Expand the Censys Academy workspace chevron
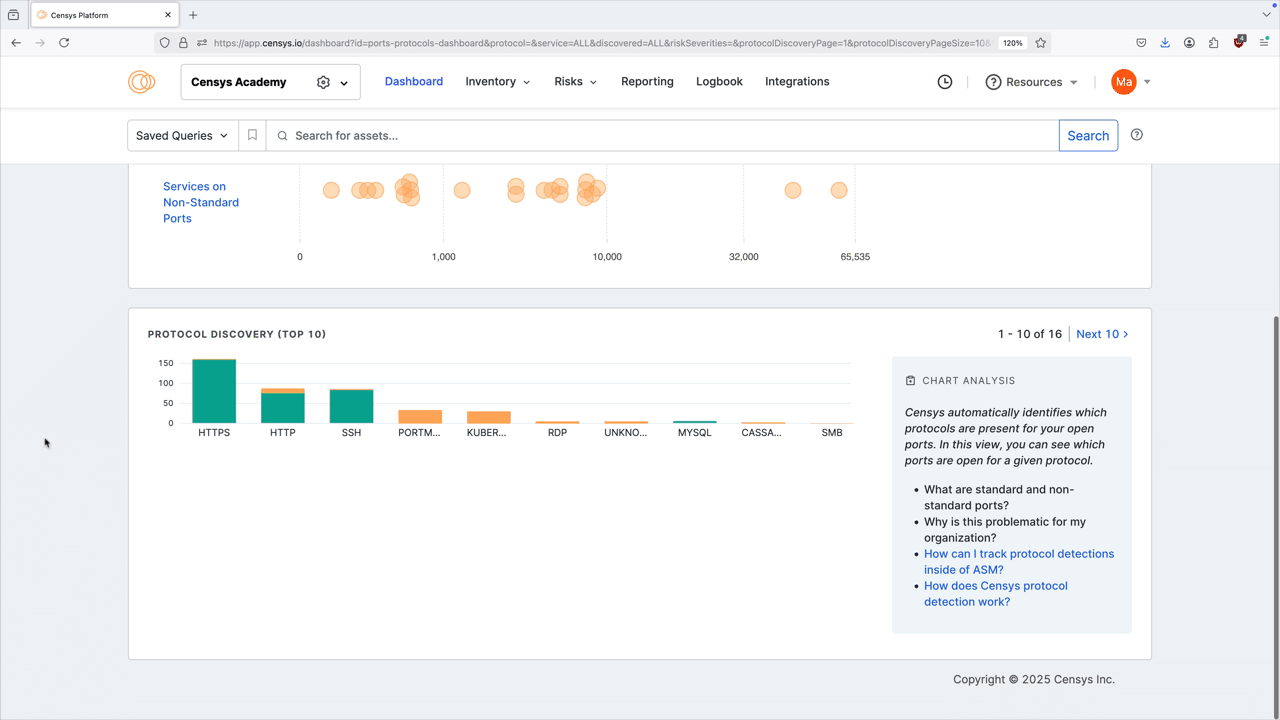Viewport: 1280px width, 720px height. click(x=344, y=83)
